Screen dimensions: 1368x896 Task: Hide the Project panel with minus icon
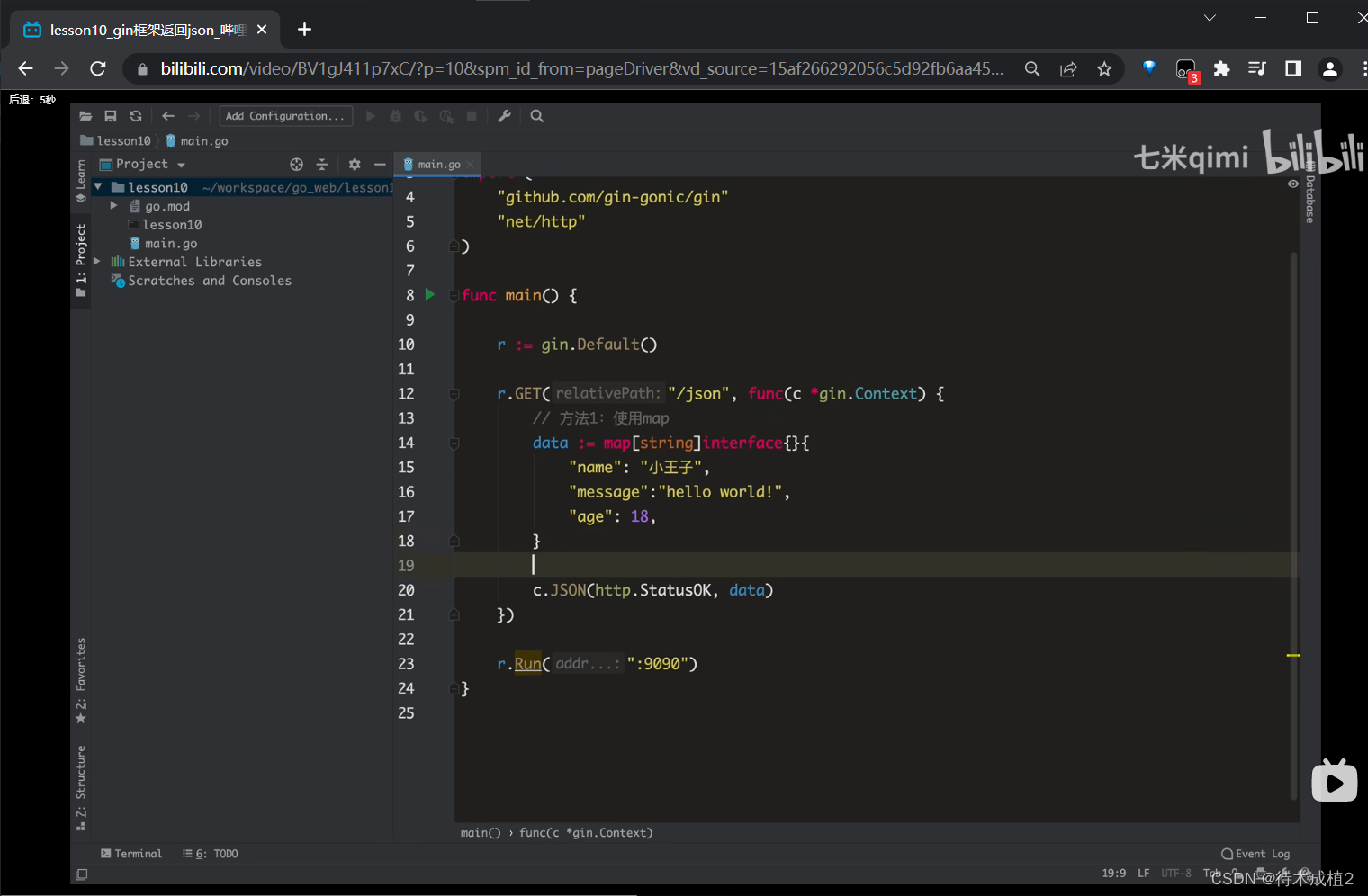380,164
